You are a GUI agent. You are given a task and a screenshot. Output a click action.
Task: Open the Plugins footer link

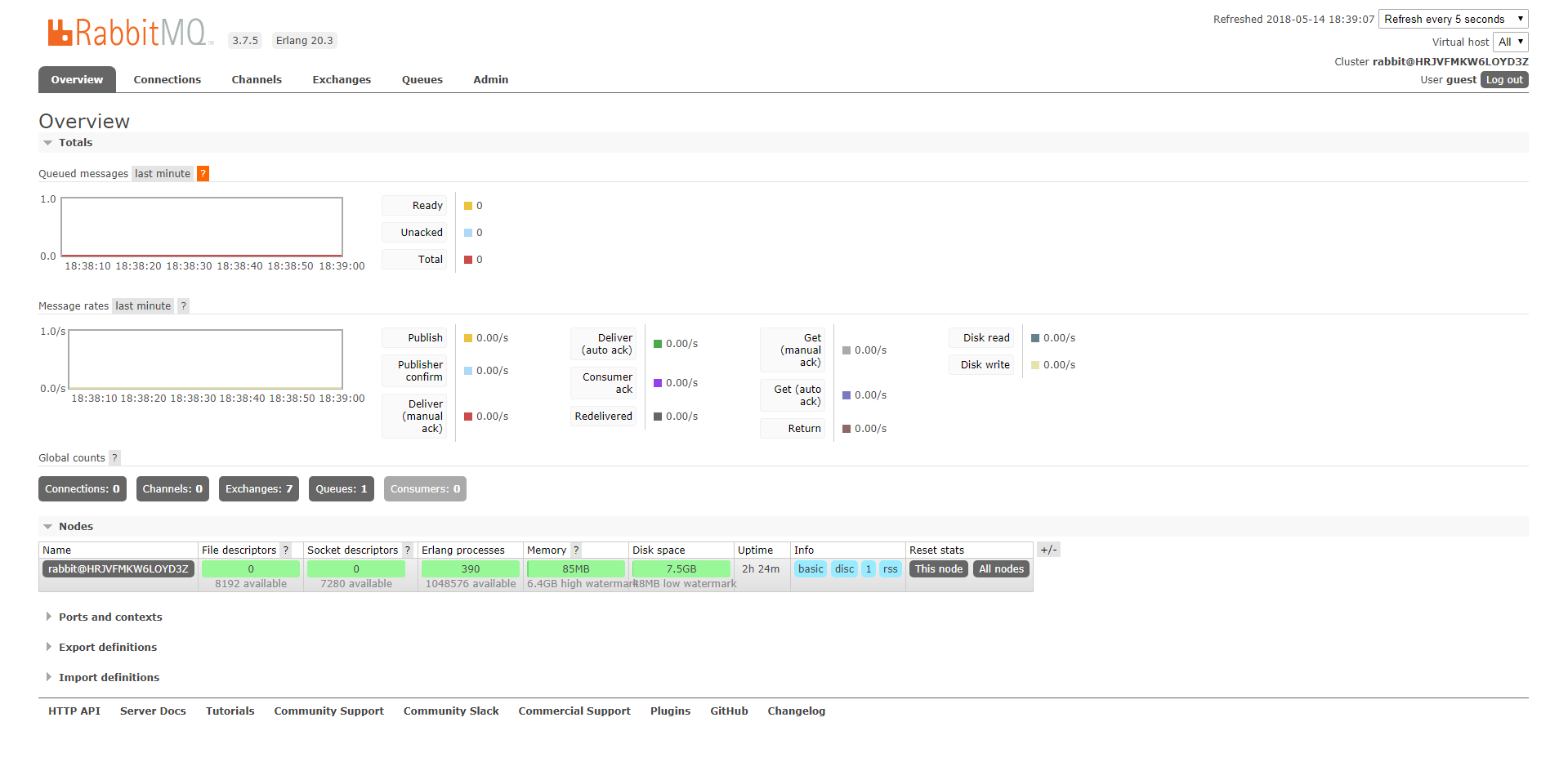671,711
